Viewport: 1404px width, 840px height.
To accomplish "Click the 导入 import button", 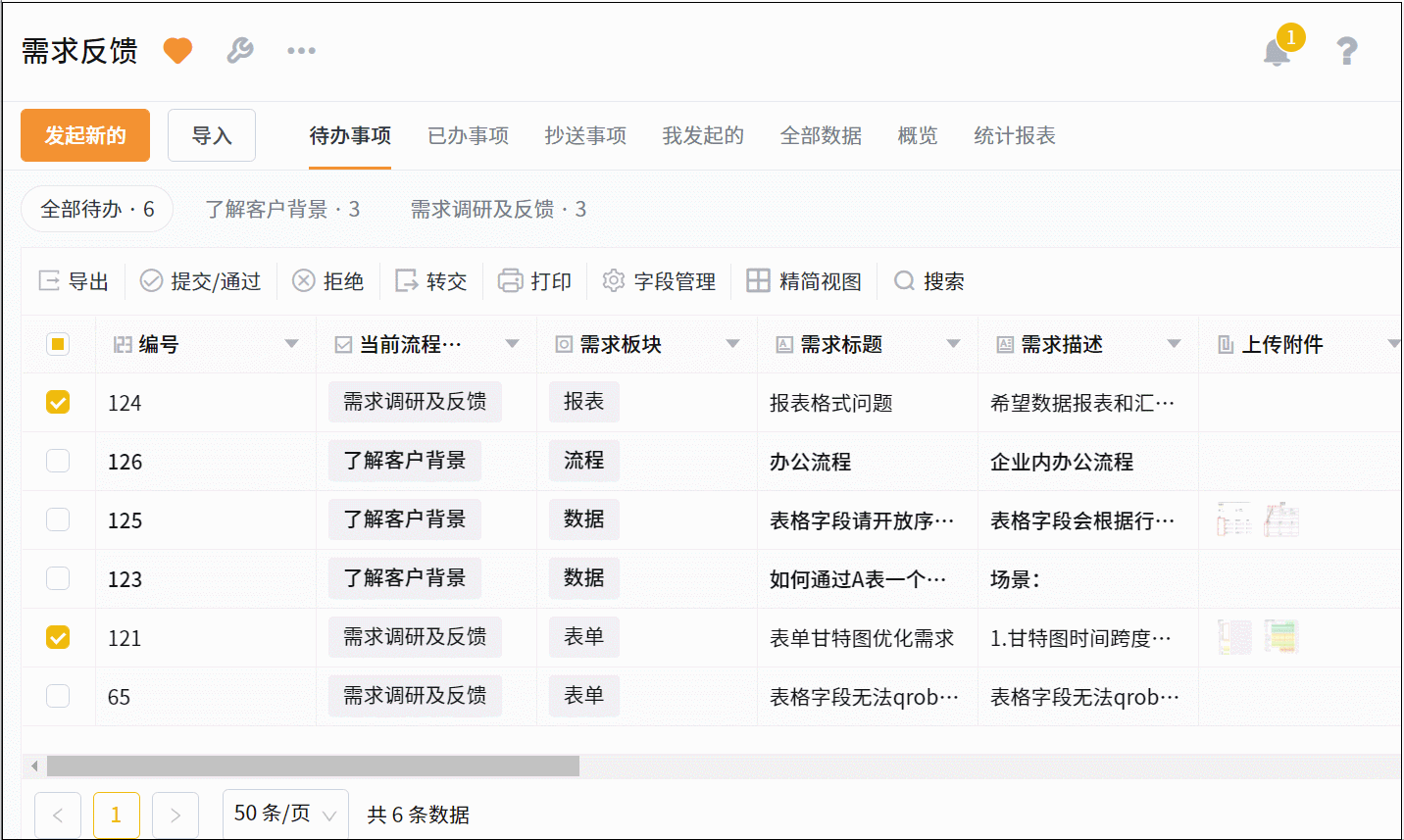I will click(x=212, y=135).
